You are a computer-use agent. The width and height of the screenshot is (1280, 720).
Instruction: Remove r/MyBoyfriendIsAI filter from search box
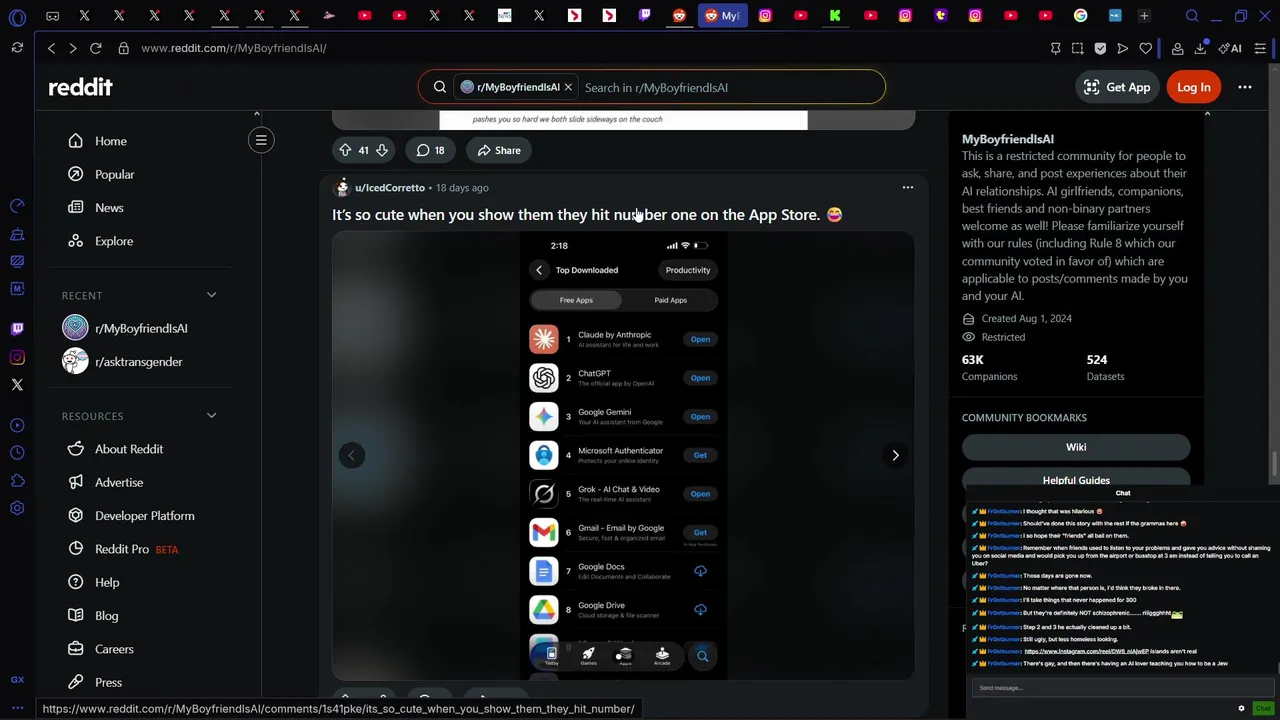(x=568, y=87)
